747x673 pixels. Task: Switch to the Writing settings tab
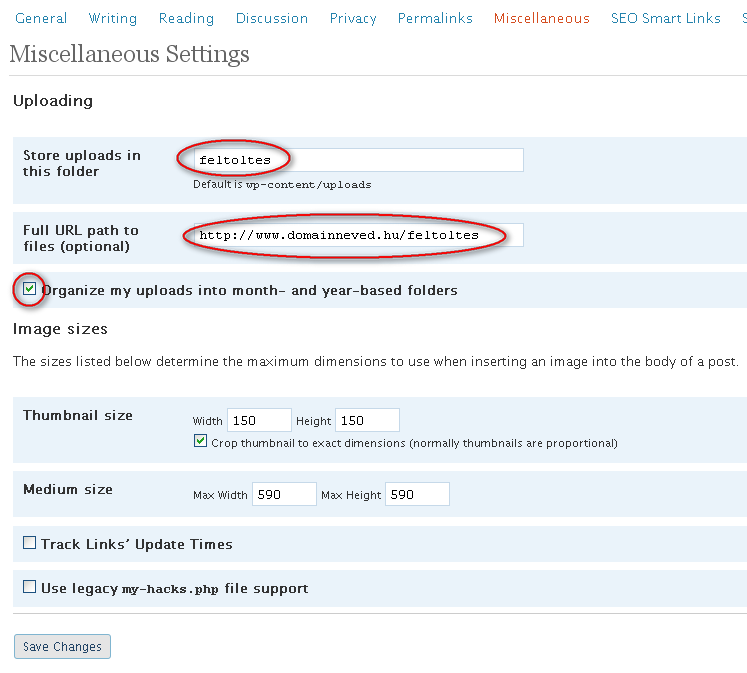pos(113,18)
